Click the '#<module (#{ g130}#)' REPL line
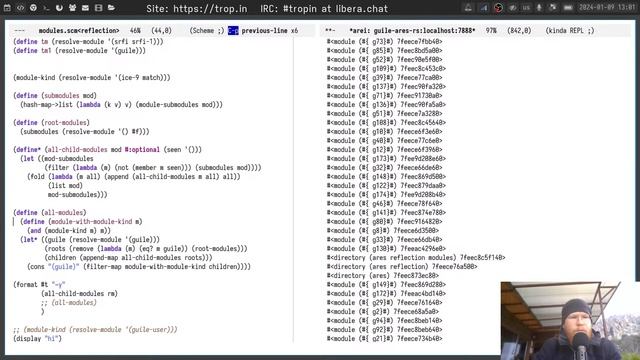The height and width of the screenshot is (360, 640). 386,249
